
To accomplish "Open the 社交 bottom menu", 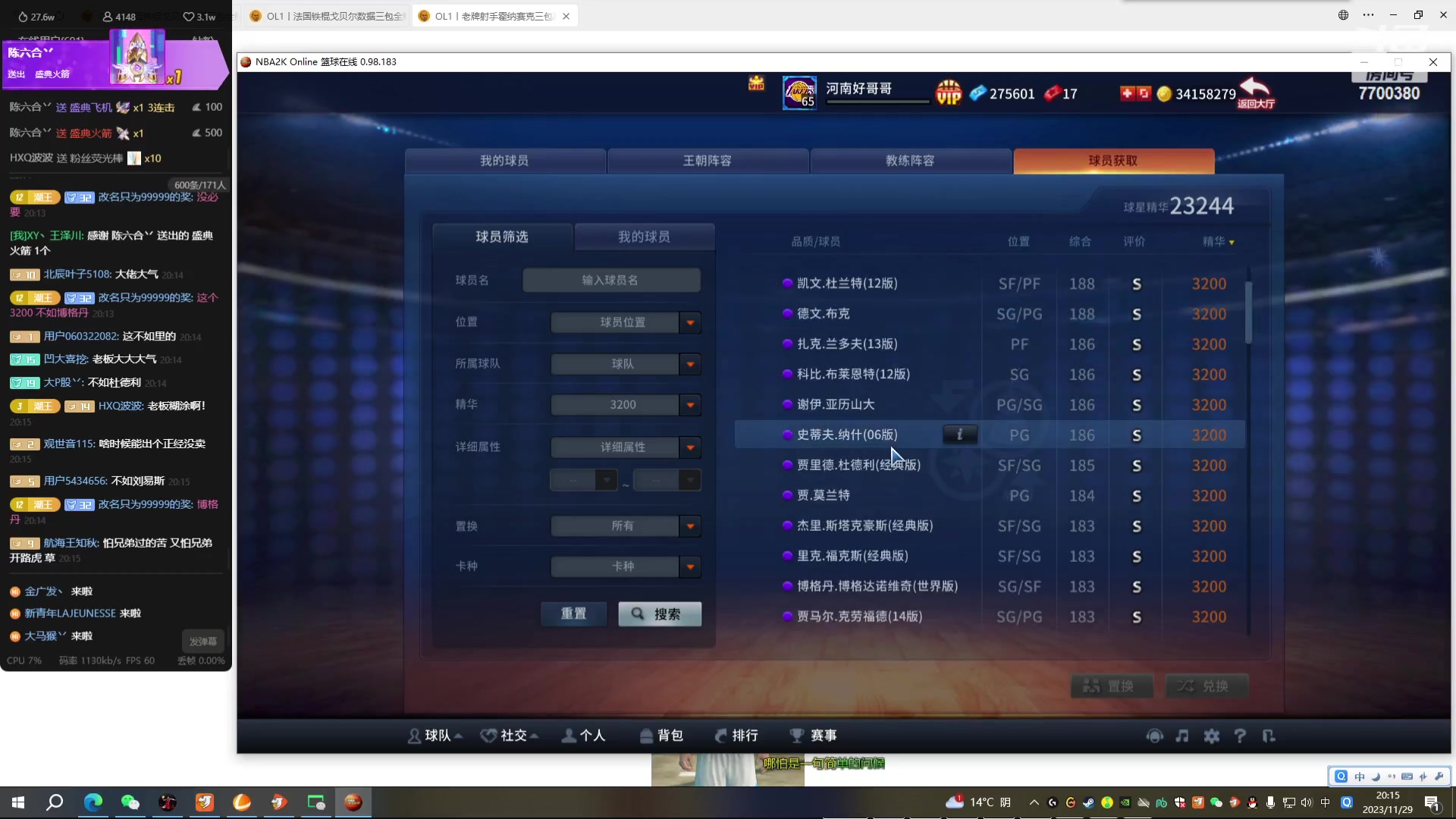I will tap(510, 736).
